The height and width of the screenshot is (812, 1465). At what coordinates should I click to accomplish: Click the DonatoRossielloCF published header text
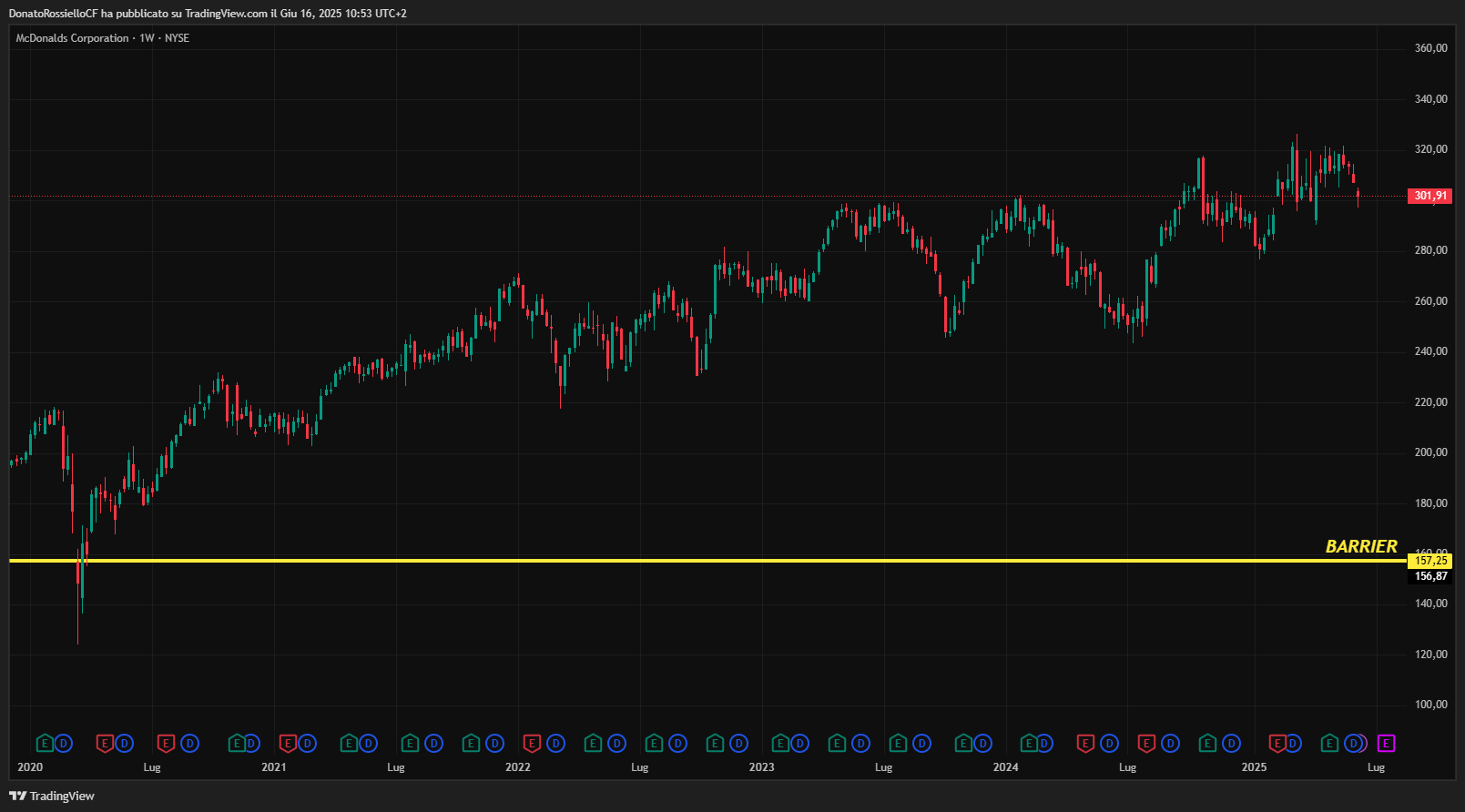pyautogui.click(x=208, y=13)
